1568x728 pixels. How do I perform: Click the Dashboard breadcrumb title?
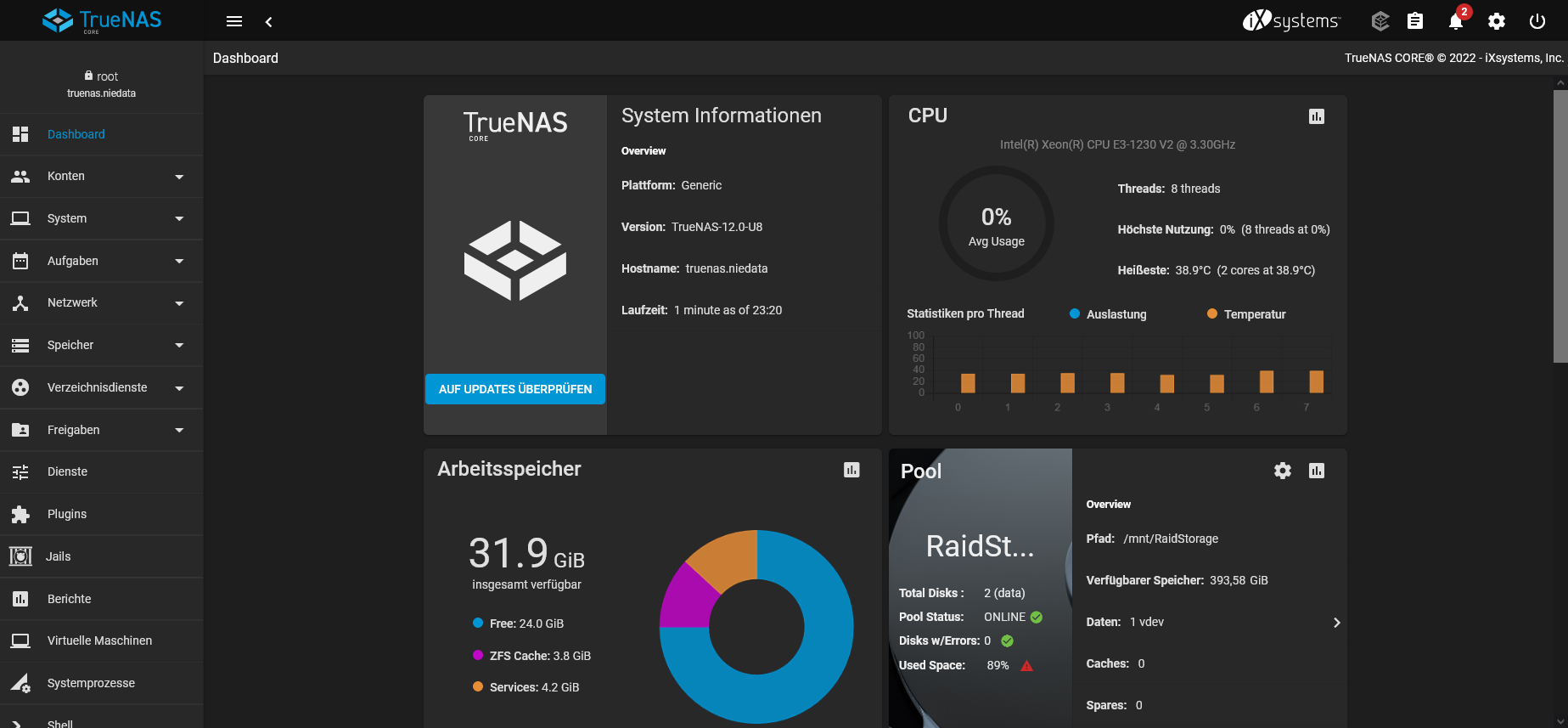[245, 58]
